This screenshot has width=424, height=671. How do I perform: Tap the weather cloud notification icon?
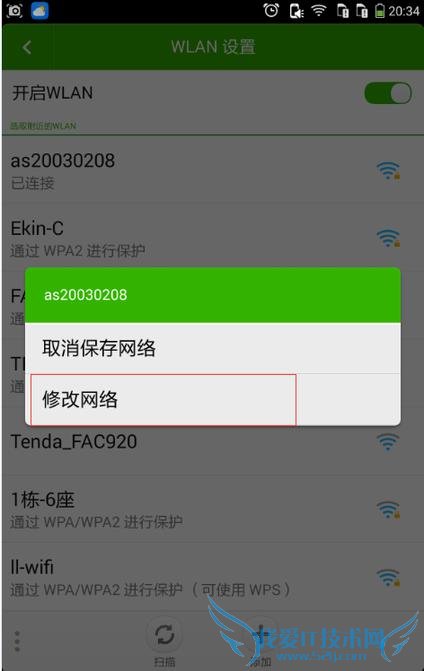click(39, 10)
